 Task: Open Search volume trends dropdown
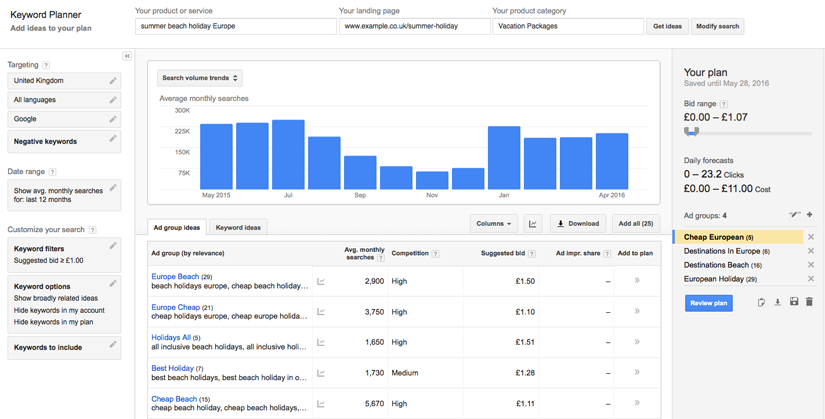tap(199, 78)
